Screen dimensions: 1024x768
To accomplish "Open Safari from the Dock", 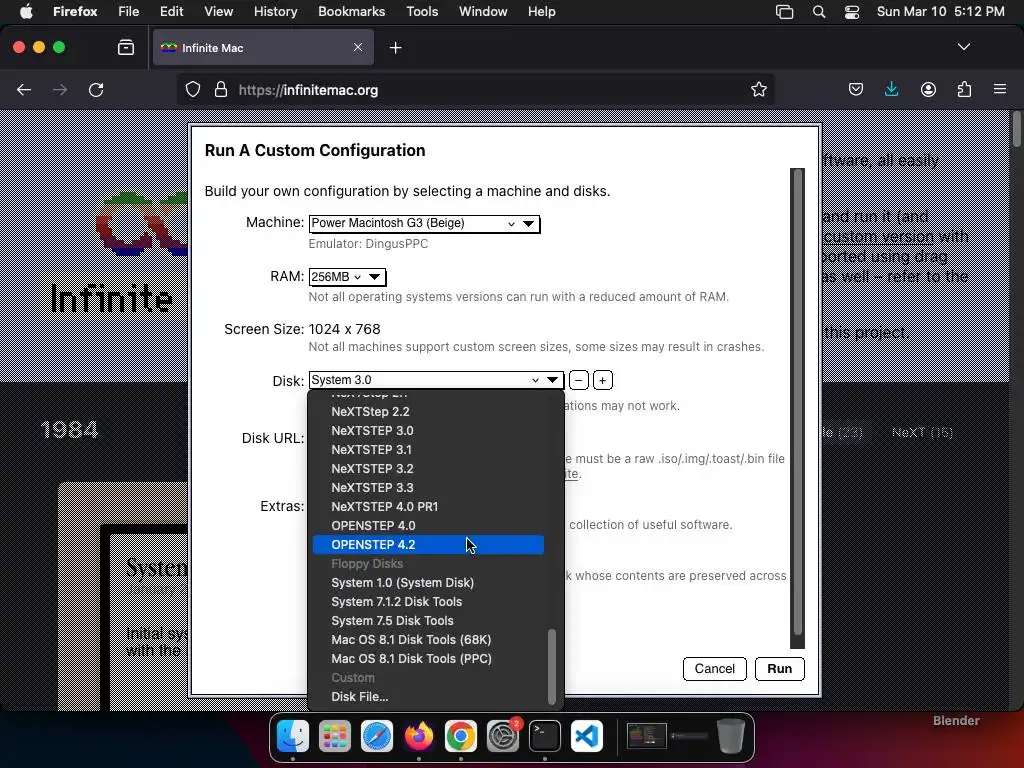I will coord(377,736).
